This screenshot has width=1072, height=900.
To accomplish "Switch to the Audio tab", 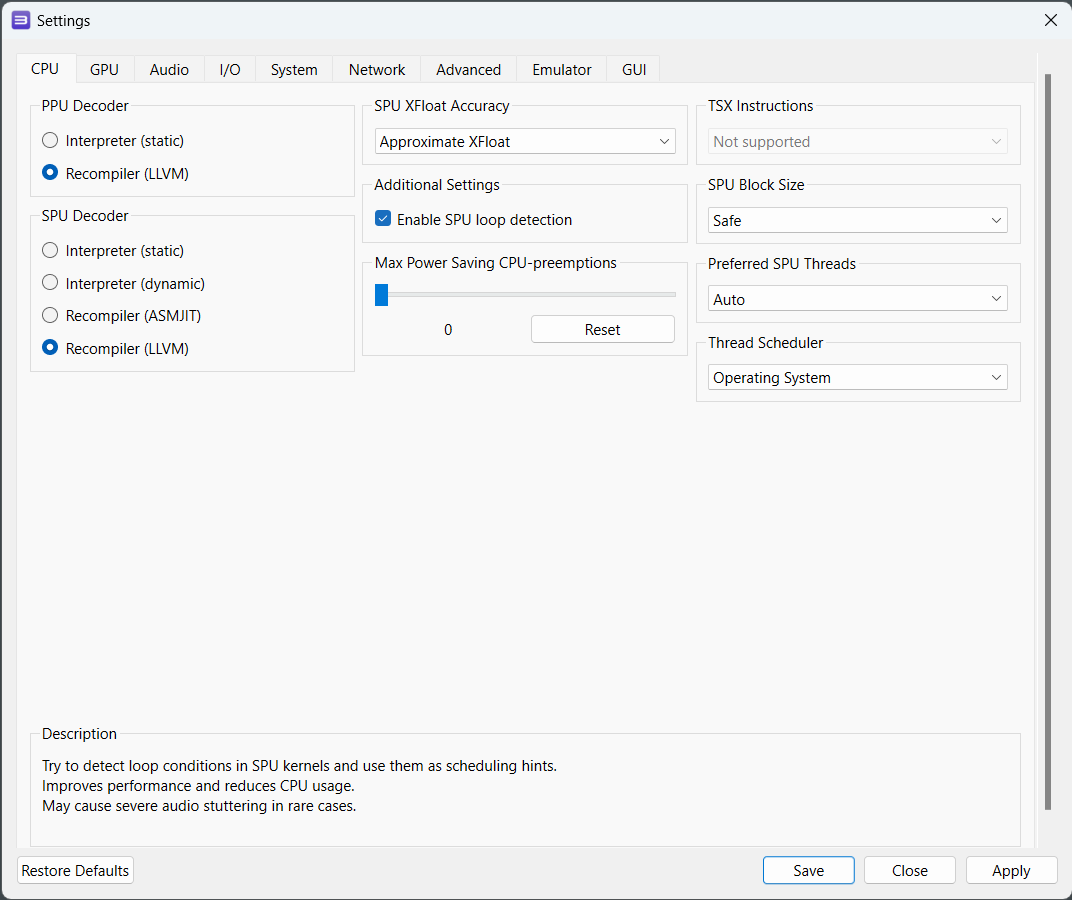I will coord(169,70).
